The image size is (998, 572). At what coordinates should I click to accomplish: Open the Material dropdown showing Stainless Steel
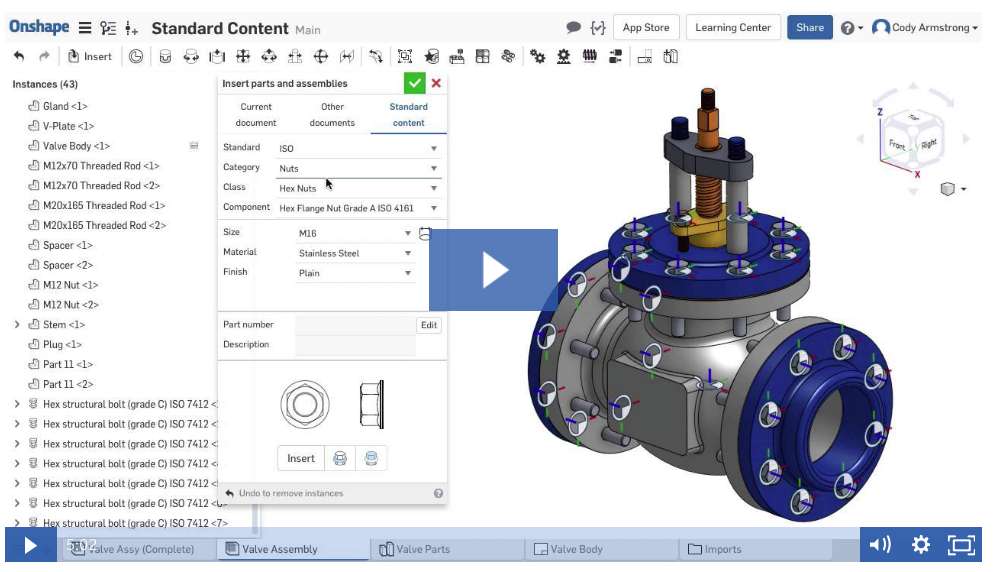355,253
